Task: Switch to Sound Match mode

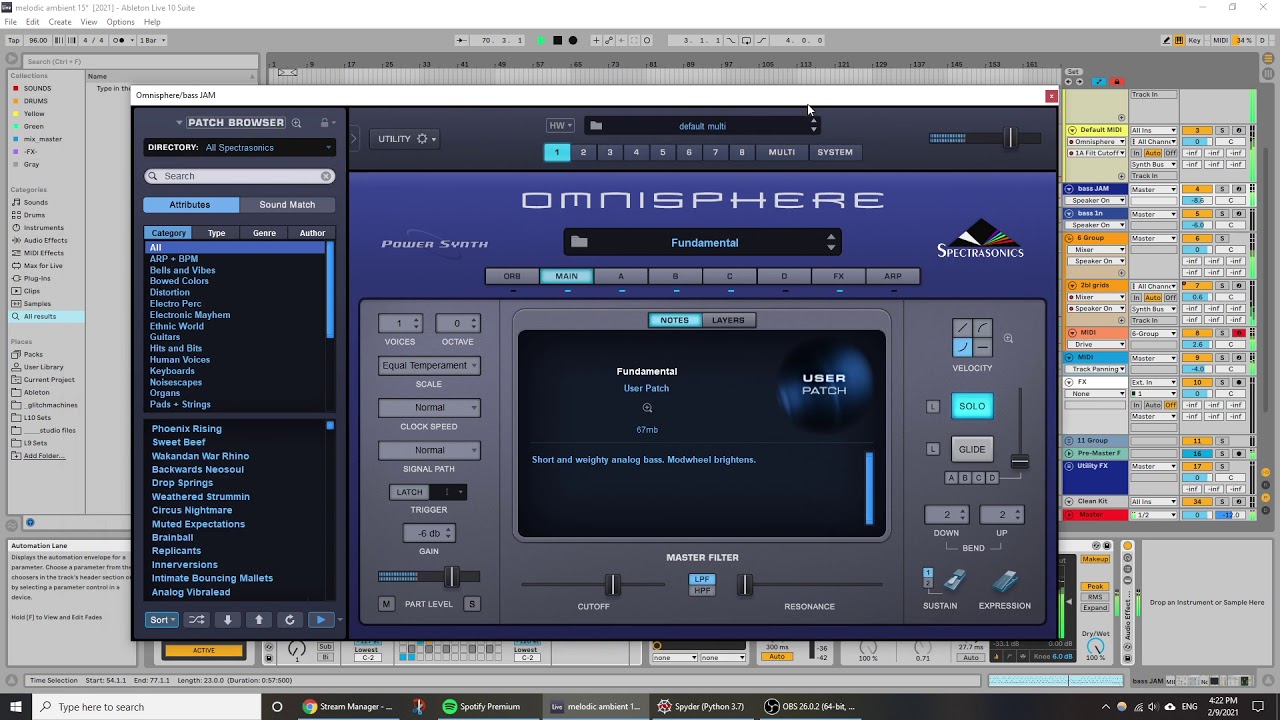Action: (x=287, y=204)
